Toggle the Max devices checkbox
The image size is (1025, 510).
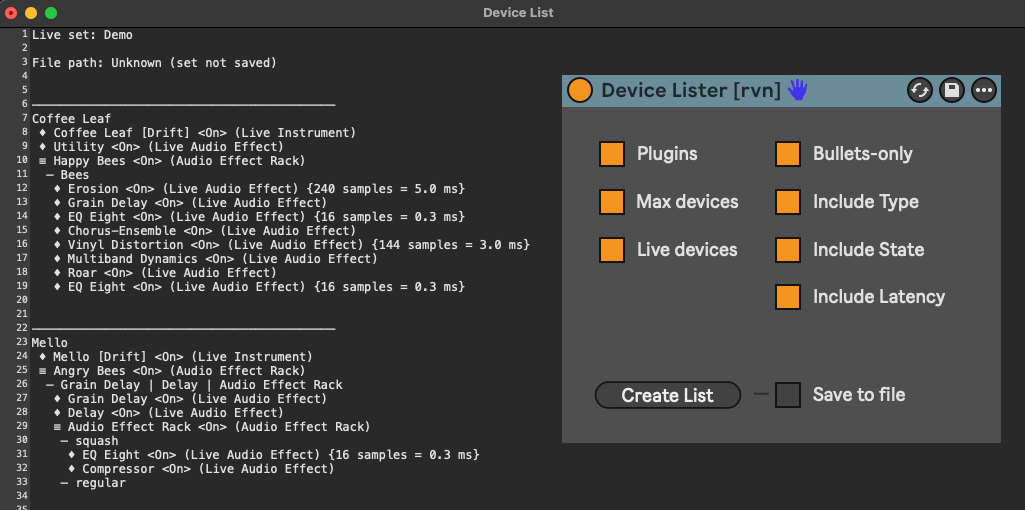(612, 202)
